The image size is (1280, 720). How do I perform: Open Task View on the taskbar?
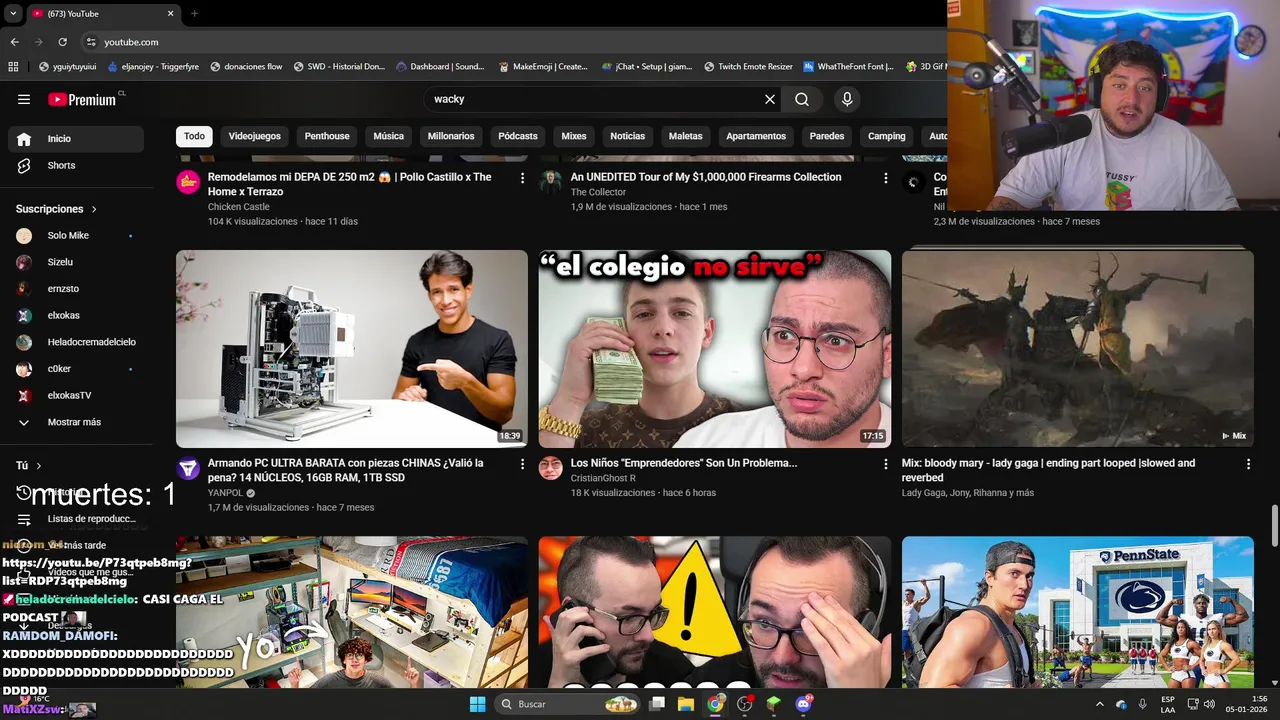[x=657, y=704]
